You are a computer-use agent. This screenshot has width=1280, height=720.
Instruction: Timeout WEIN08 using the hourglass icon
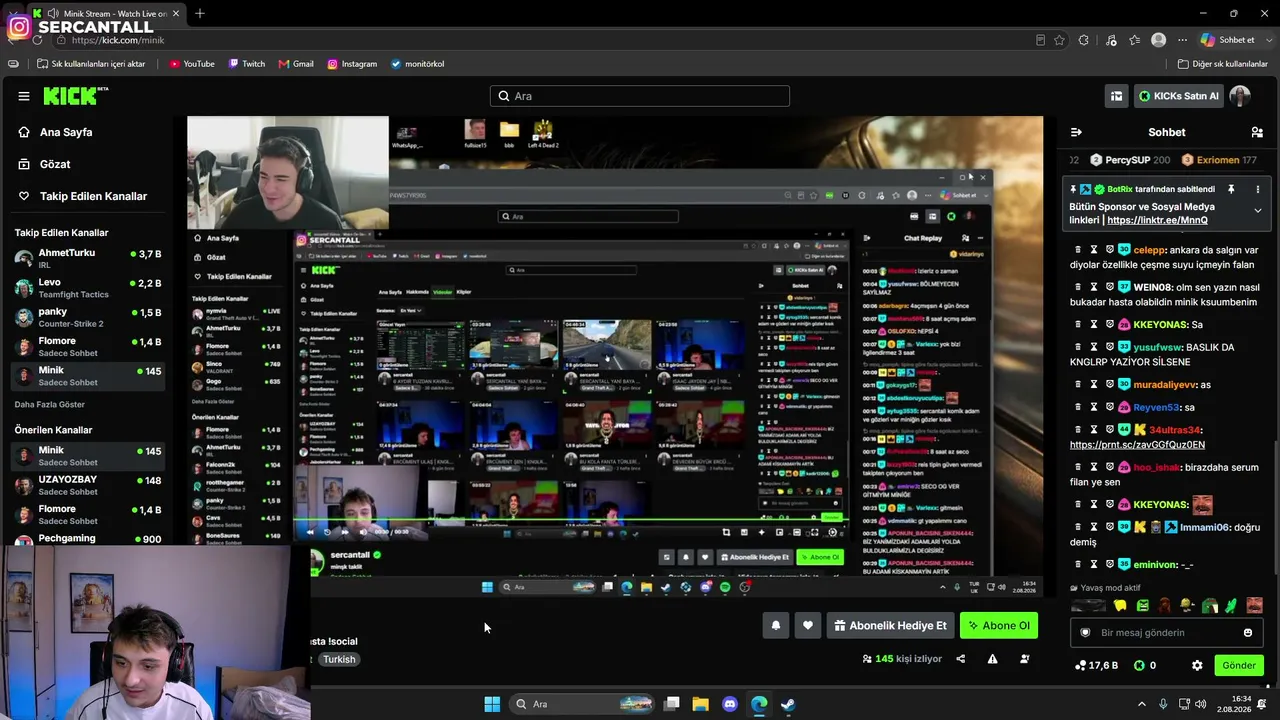pyautogui.click(x=1094, y=287)
